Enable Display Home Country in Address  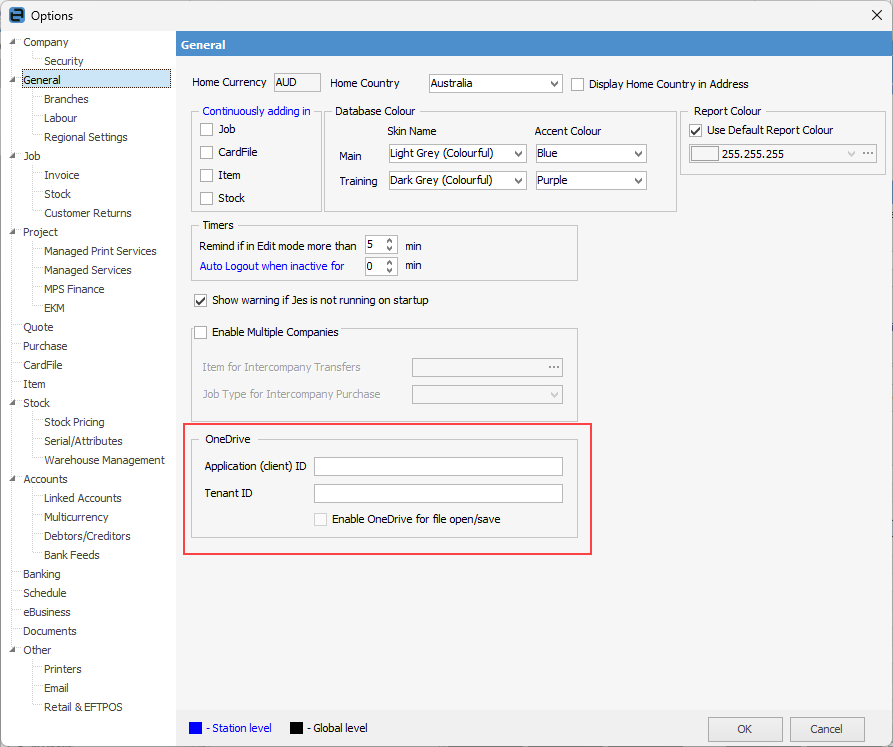577,84
